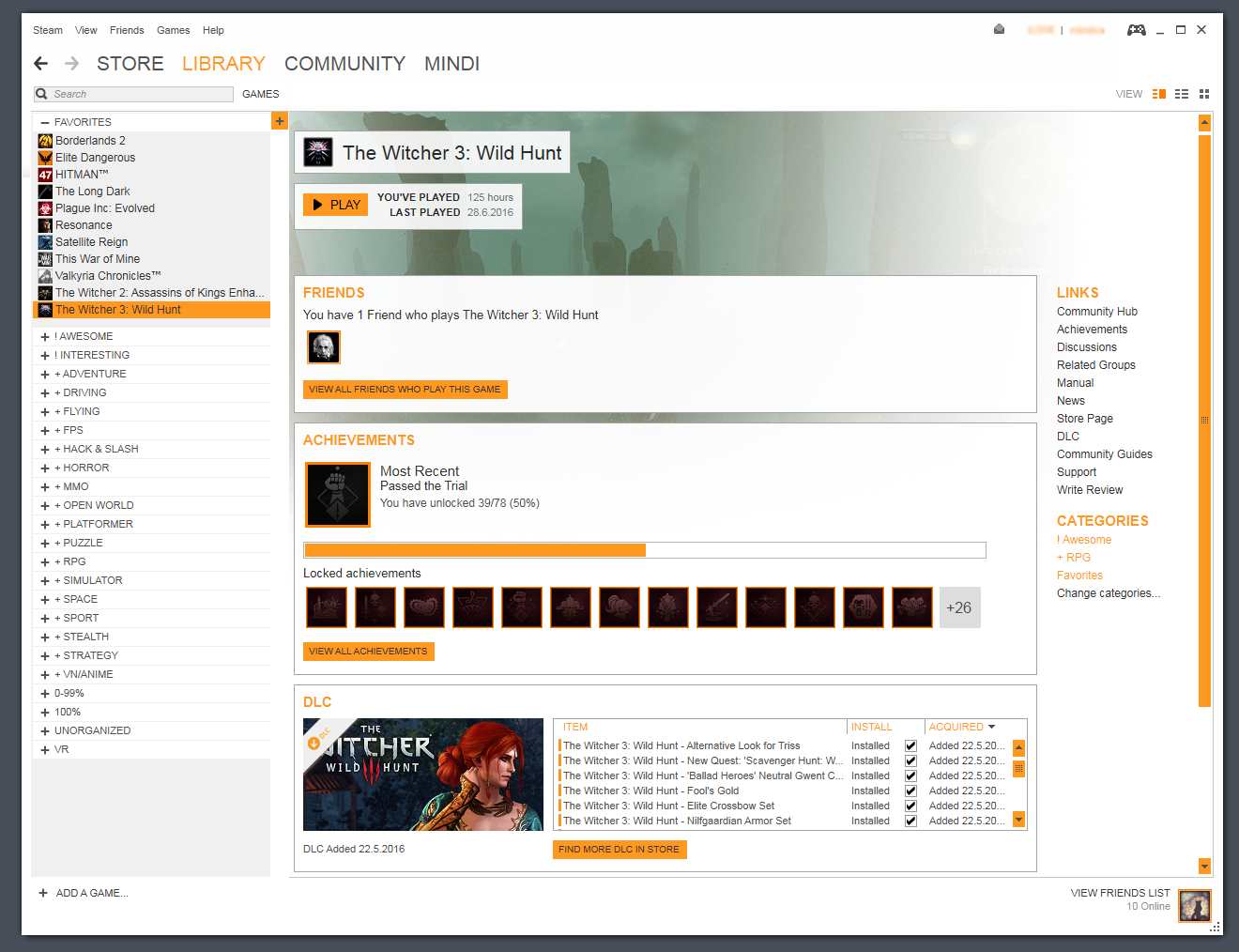Image resolution: width=1239 pixels, height=952 pixels.
Task: Open the GAMES filter dropdown
Action: [x=260, y=94]
